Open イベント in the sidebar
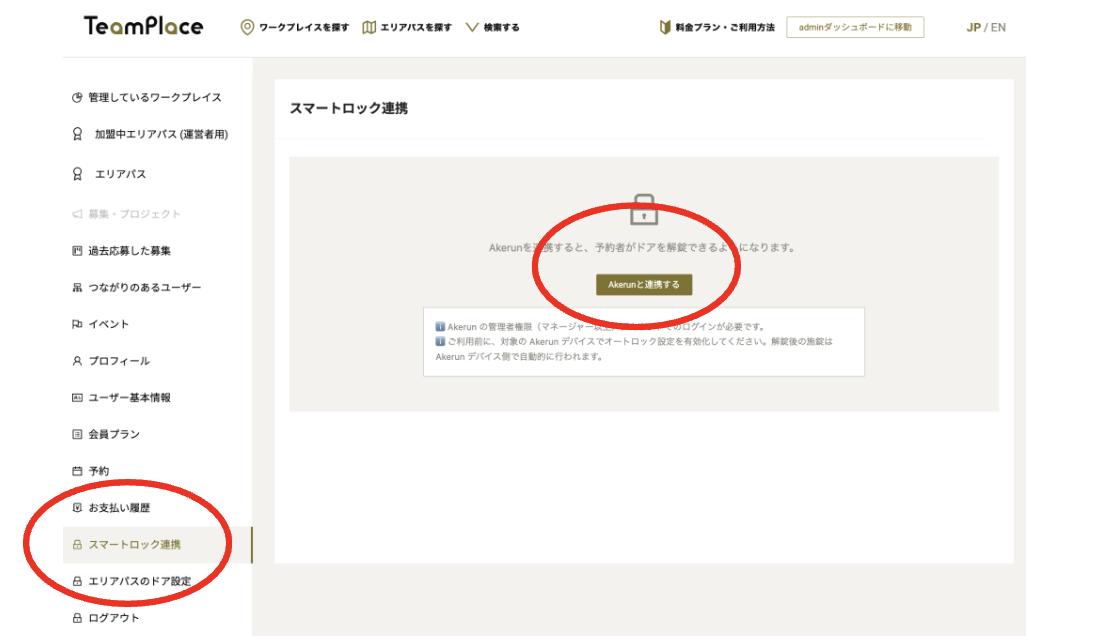The height and width of the screenshot is (644, 1108). [108, 324]
